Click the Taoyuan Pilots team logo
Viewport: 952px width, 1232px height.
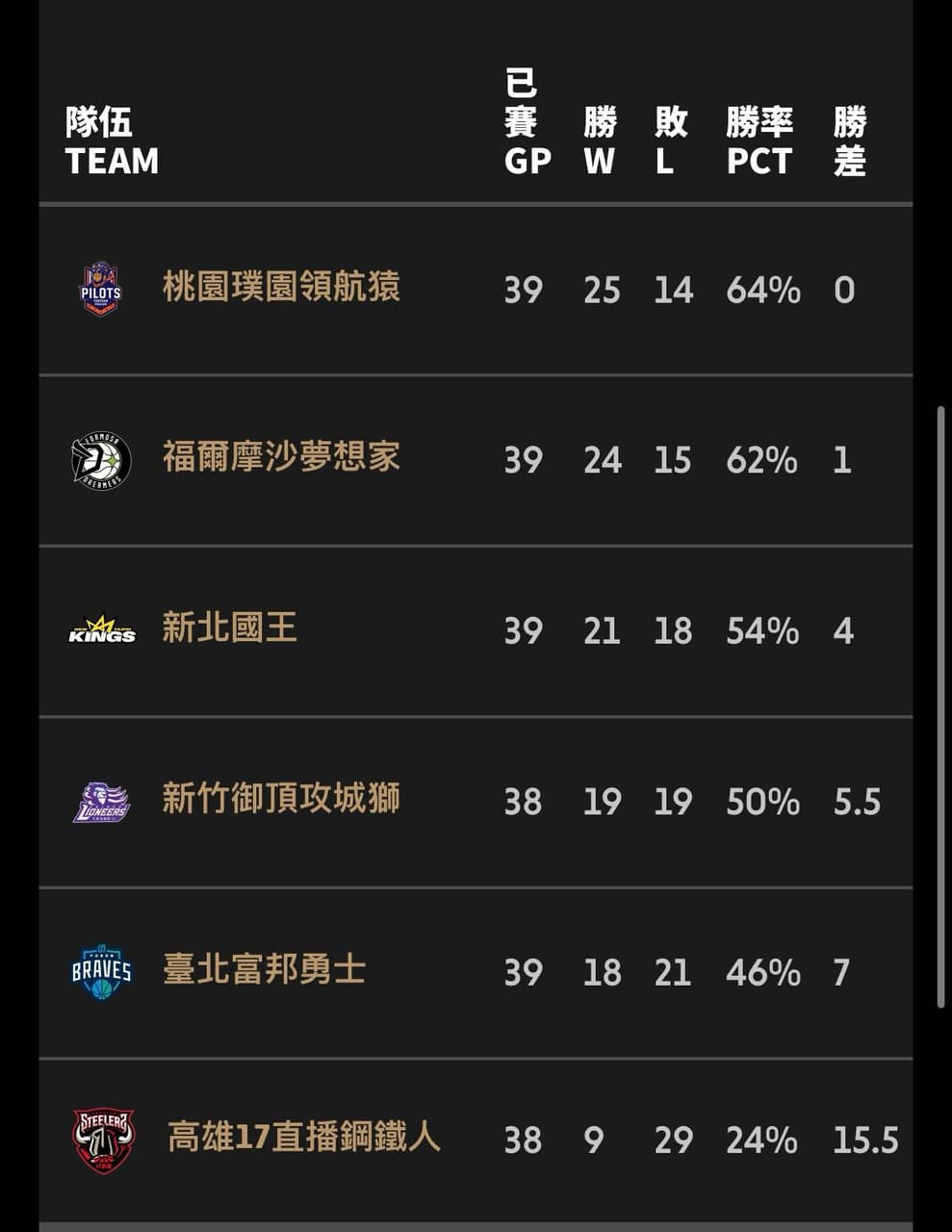pyautogui.click(x=100, y=289)
